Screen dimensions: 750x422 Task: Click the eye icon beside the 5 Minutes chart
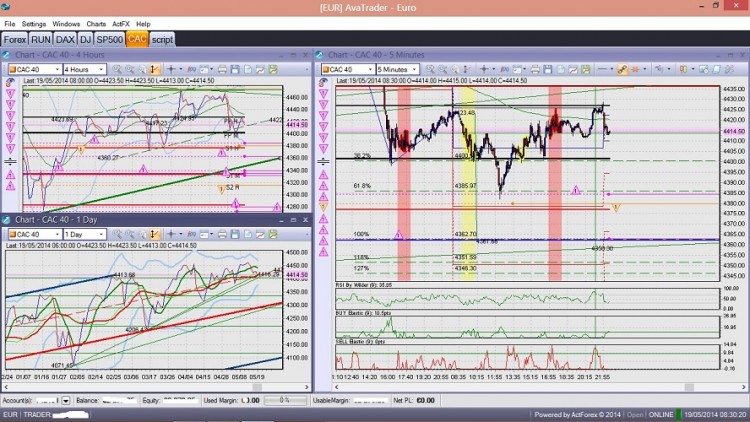(323, 83)
